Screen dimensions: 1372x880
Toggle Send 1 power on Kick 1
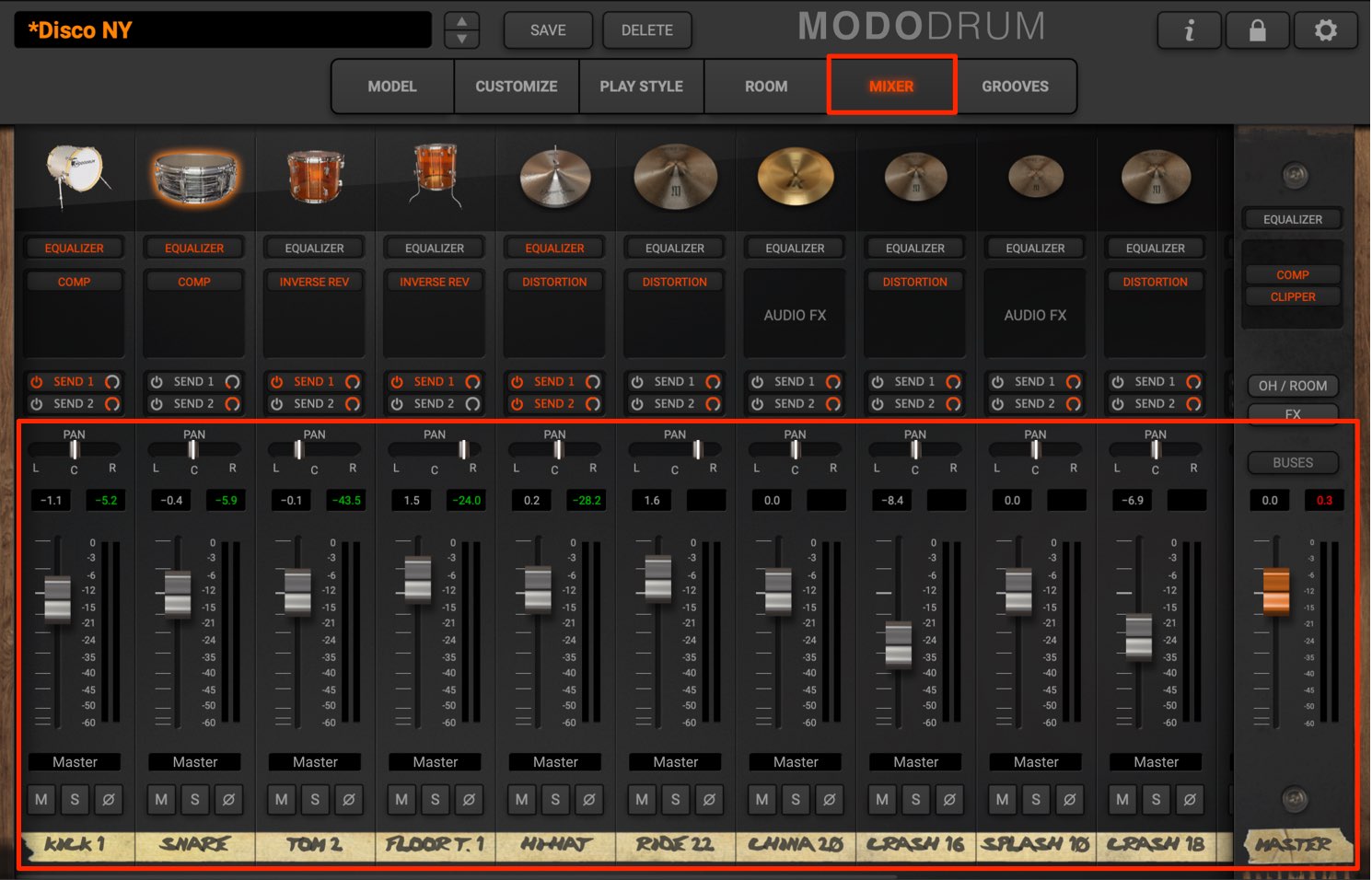[x=37, y=381]
